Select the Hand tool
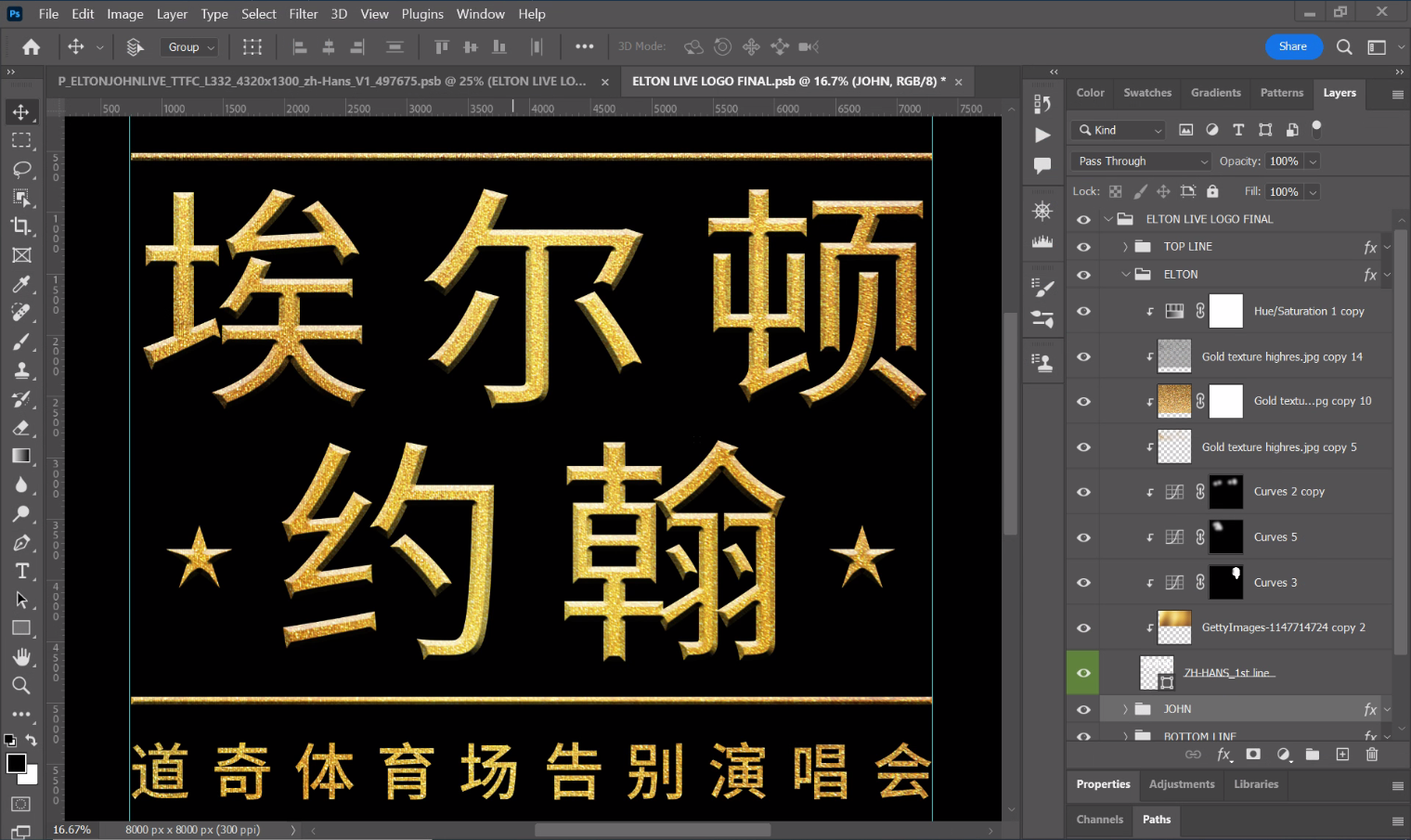 click(x=20, y=657)
